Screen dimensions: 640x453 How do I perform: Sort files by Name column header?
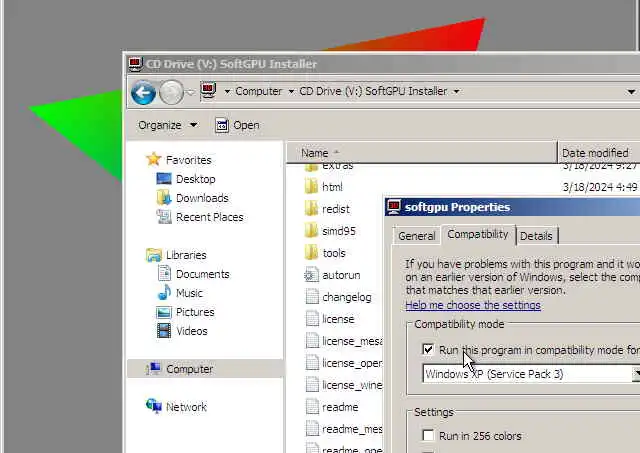coord(422,153)
